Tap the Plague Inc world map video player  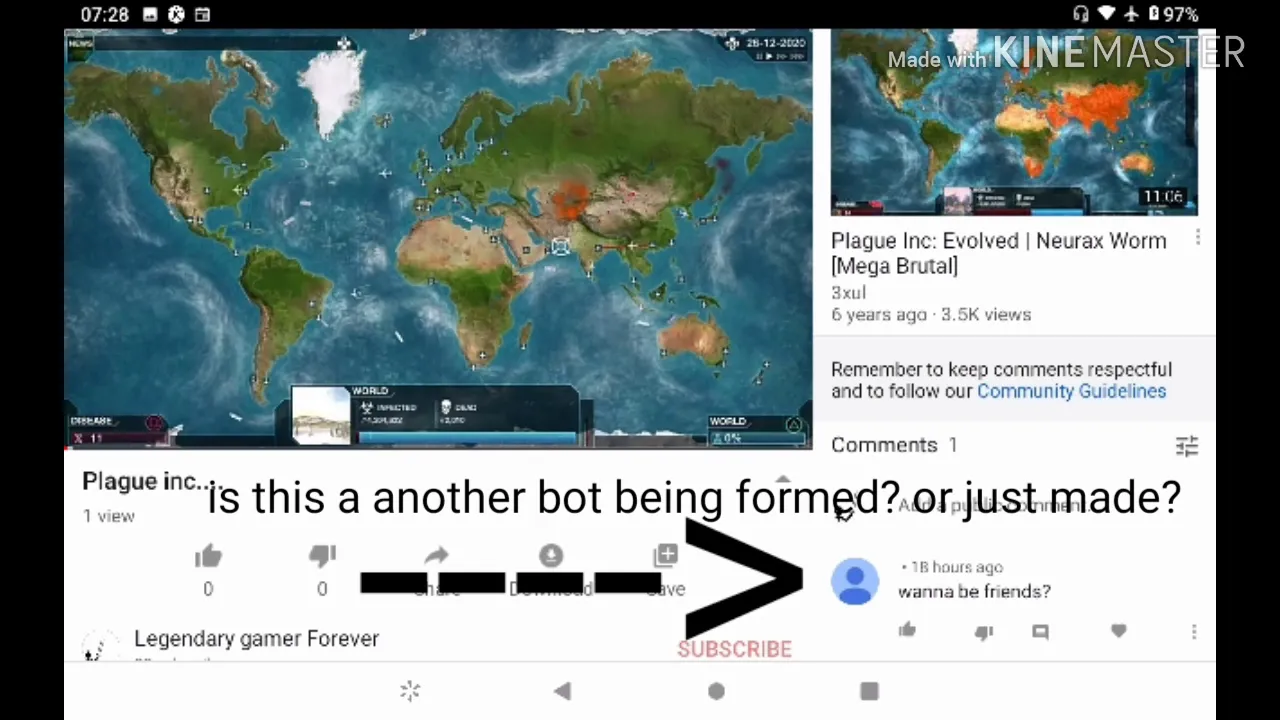(x=438, y=238)
